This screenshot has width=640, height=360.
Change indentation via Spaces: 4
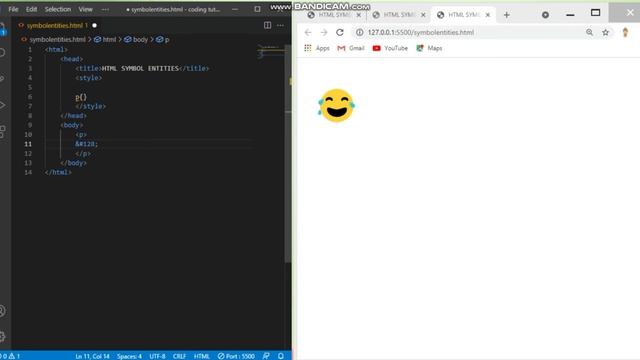pyautogui.click(x=129, y=356)
